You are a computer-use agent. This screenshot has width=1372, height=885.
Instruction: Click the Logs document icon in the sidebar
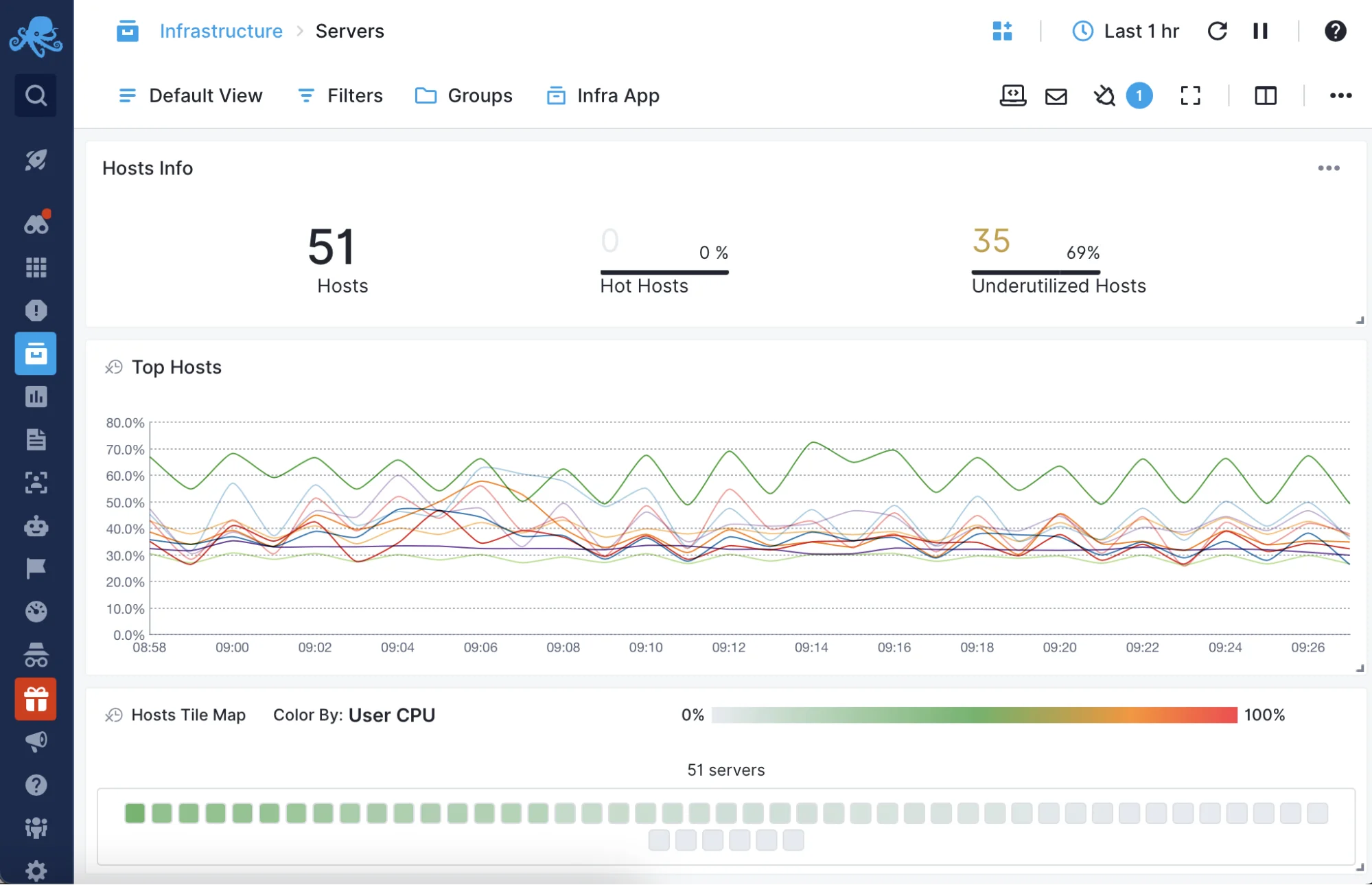pos(35,440)
